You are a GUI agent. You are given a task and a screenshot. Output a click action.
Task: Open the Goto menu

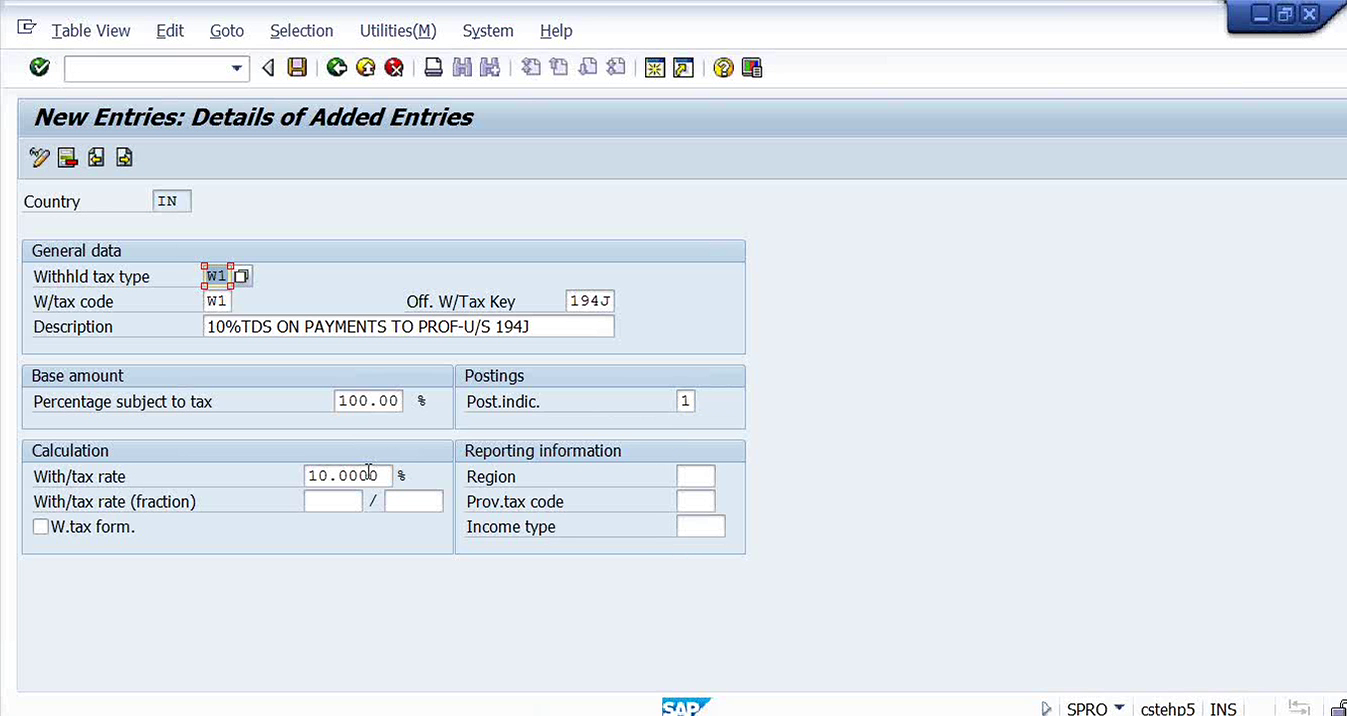tap(227, 31)
